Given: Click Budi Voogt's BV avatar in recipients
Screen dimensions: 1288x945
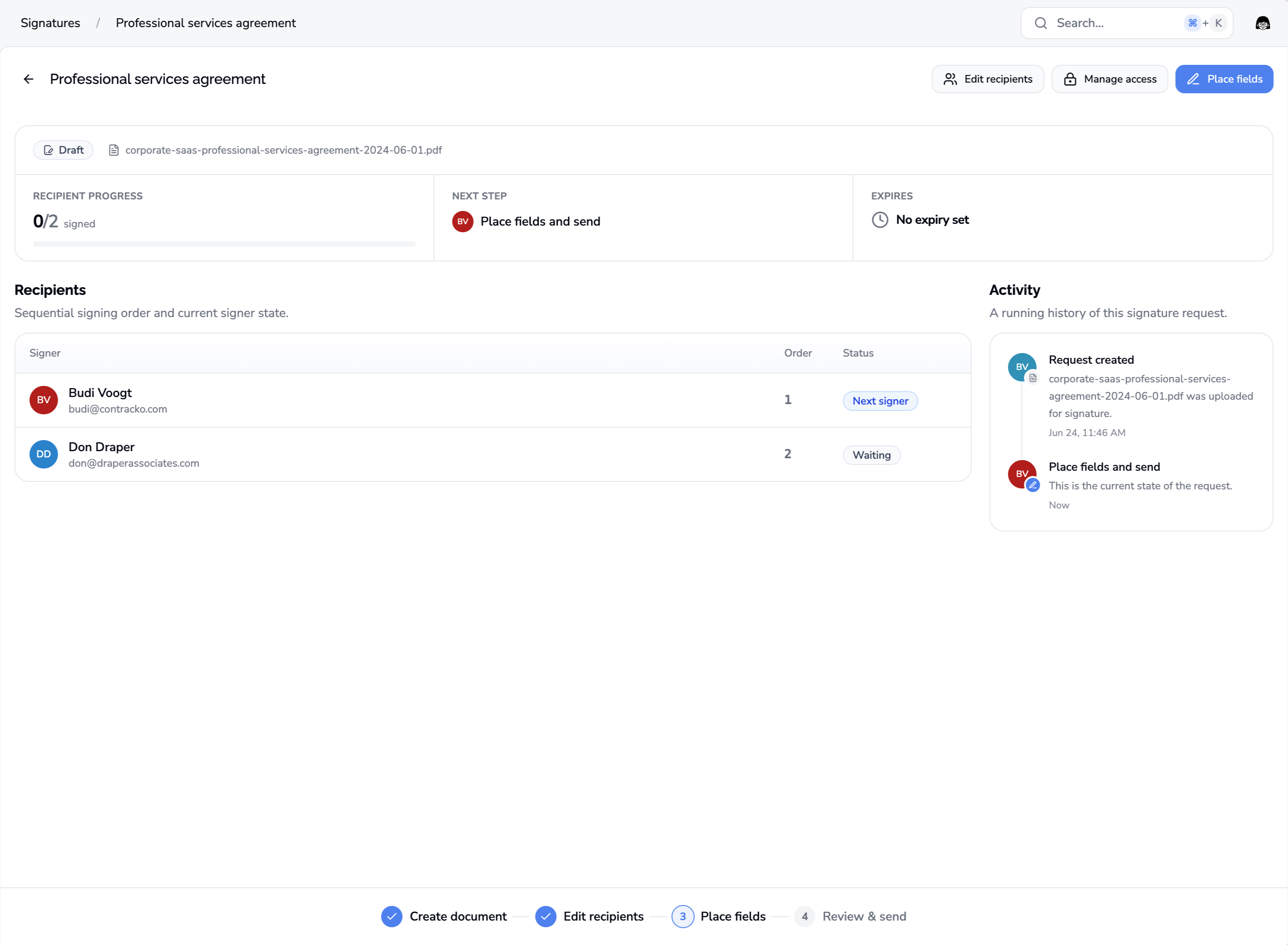Looking at the screenshot, I should 44,400.
